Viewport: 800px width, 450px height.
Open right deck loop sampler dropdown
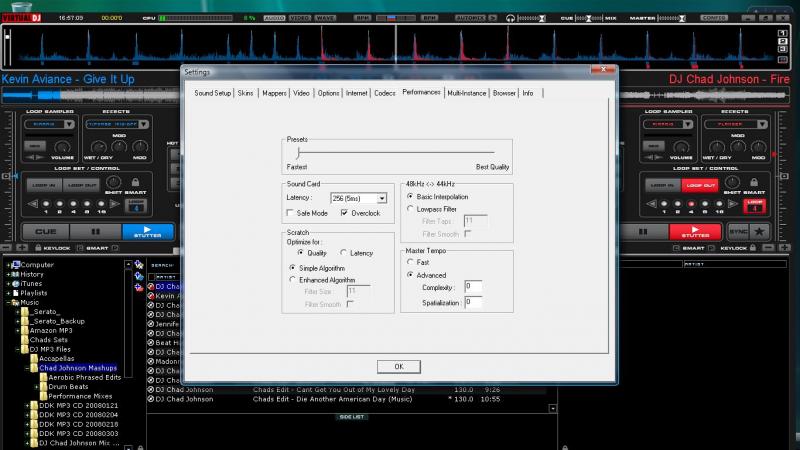pos(688,124)
